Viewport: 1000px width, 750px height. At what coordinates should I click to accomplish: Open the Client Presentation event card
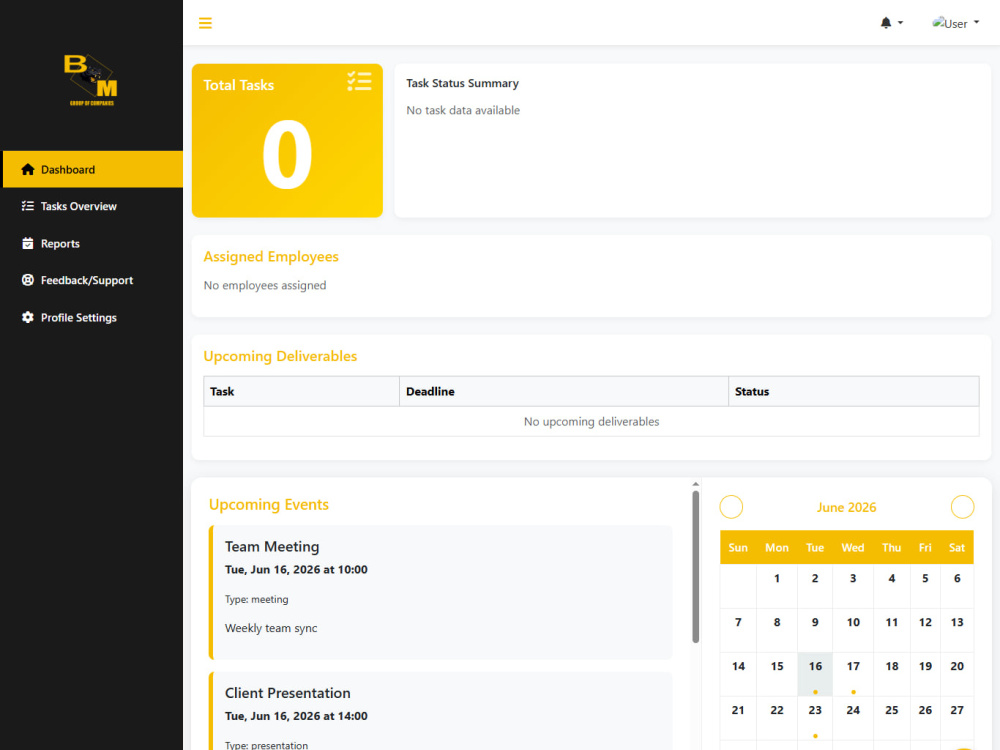coord(441,710)
